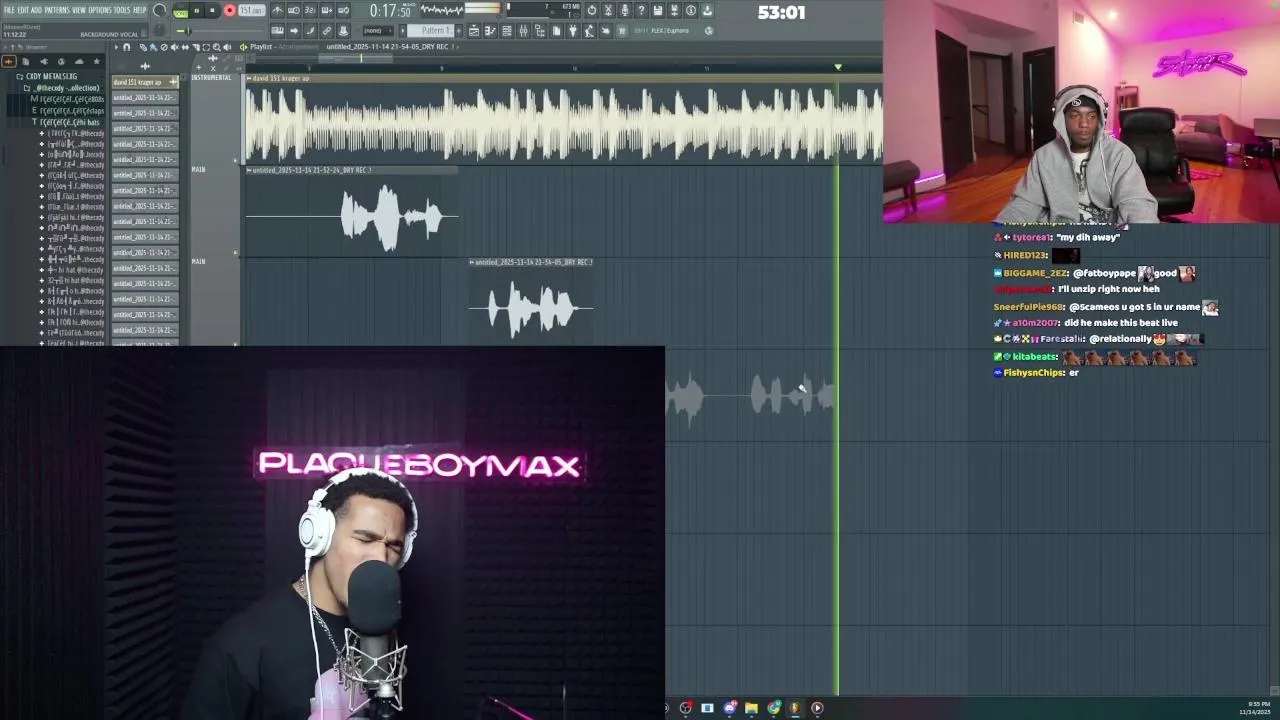The height and width of the screenshot is (720, 1280).
Task: Open the PATTERNS menu
Action: pos(57,10)
